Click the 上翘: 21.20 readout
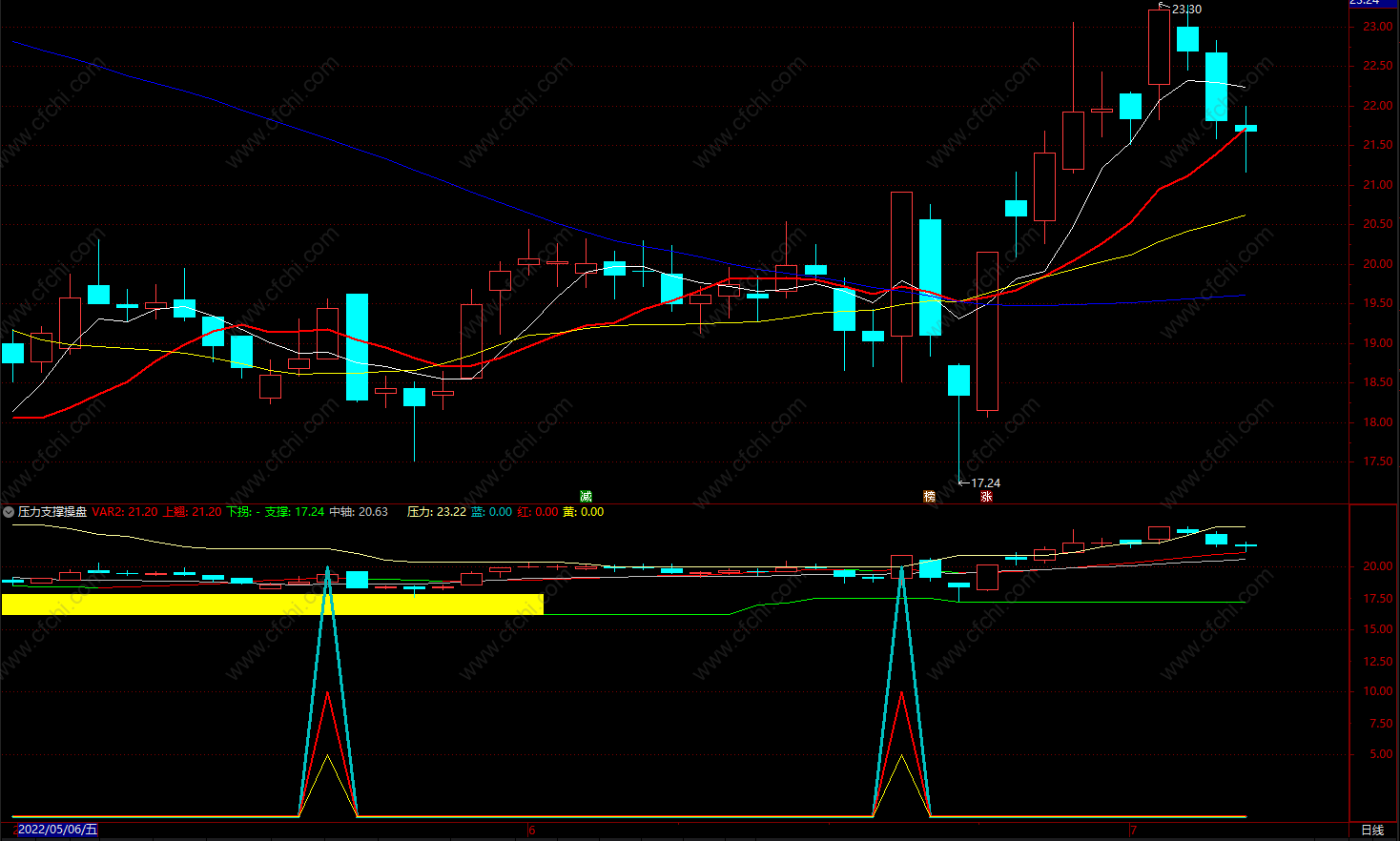 pyautogui.click(x=192, y=512)
